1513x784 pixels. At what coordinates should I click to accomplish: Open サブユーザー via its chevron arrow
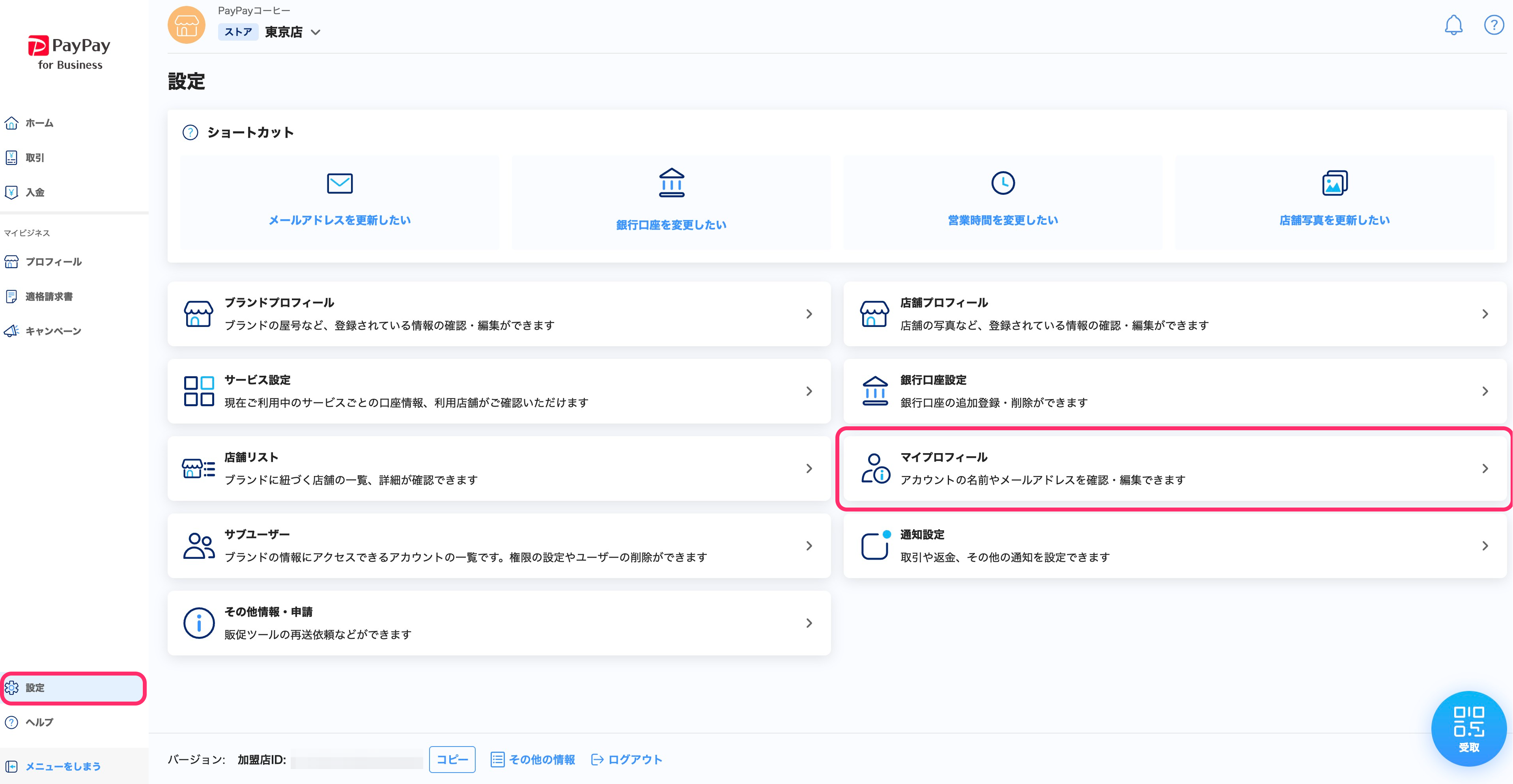809,545
